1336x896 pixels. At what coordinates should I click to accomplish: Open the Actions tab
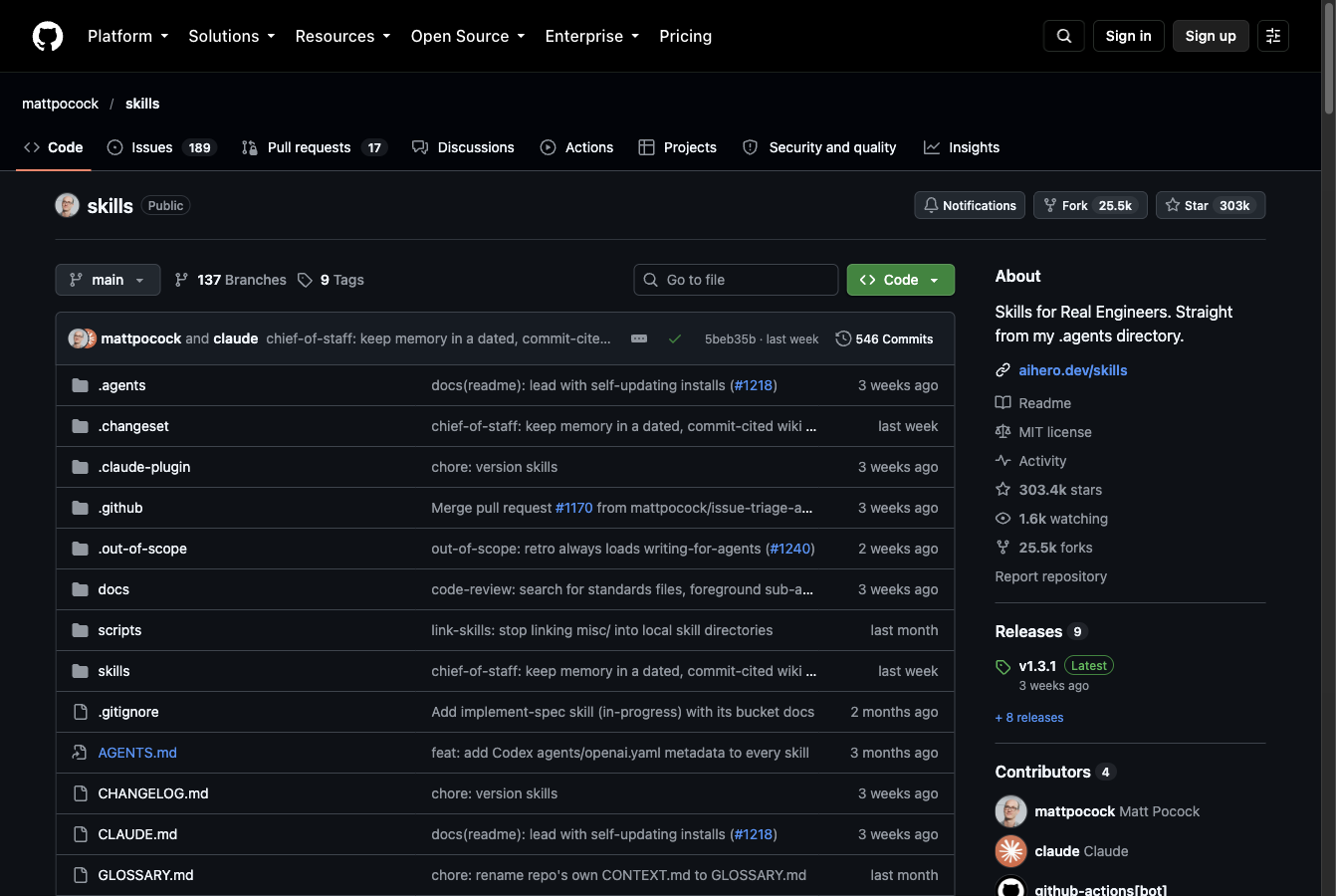pyautogui.click(x=577, y=147)
